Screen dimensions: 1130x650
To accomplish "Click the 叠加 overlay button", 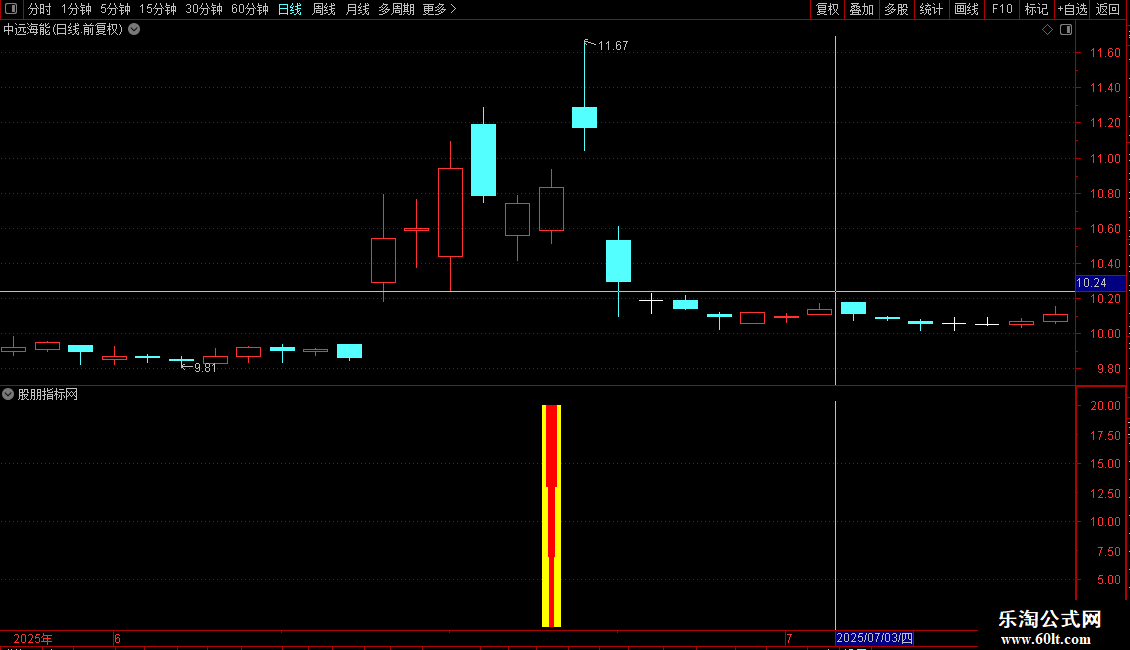I will pos(861,9).
